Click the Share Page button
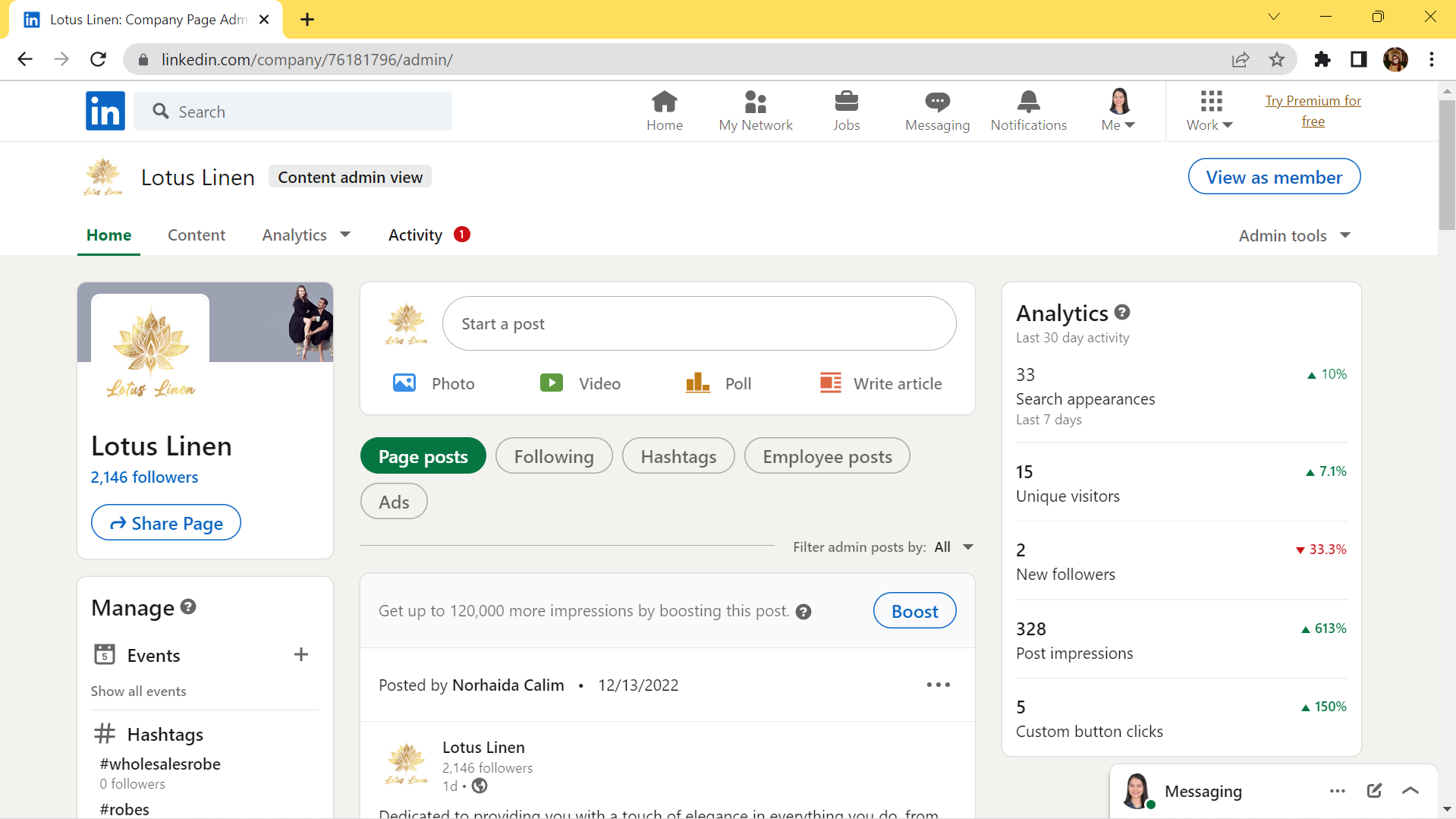The width and height of the screenshot is (1456, 819). click(x=166, y=523)
